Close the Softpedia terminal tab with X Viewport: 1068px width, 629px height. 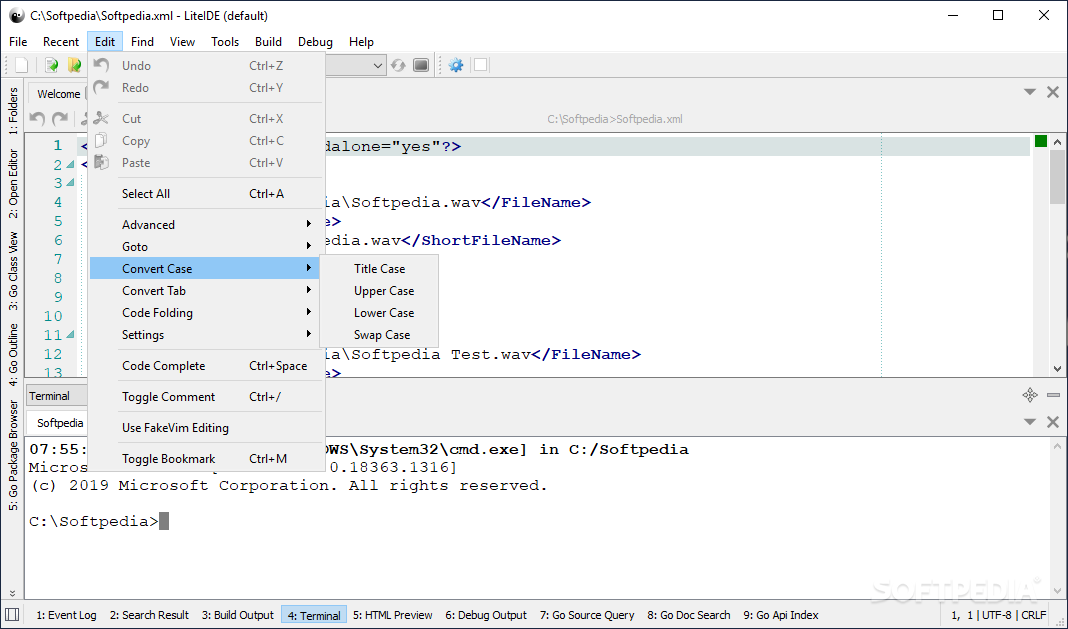[x=1052, y=422]
